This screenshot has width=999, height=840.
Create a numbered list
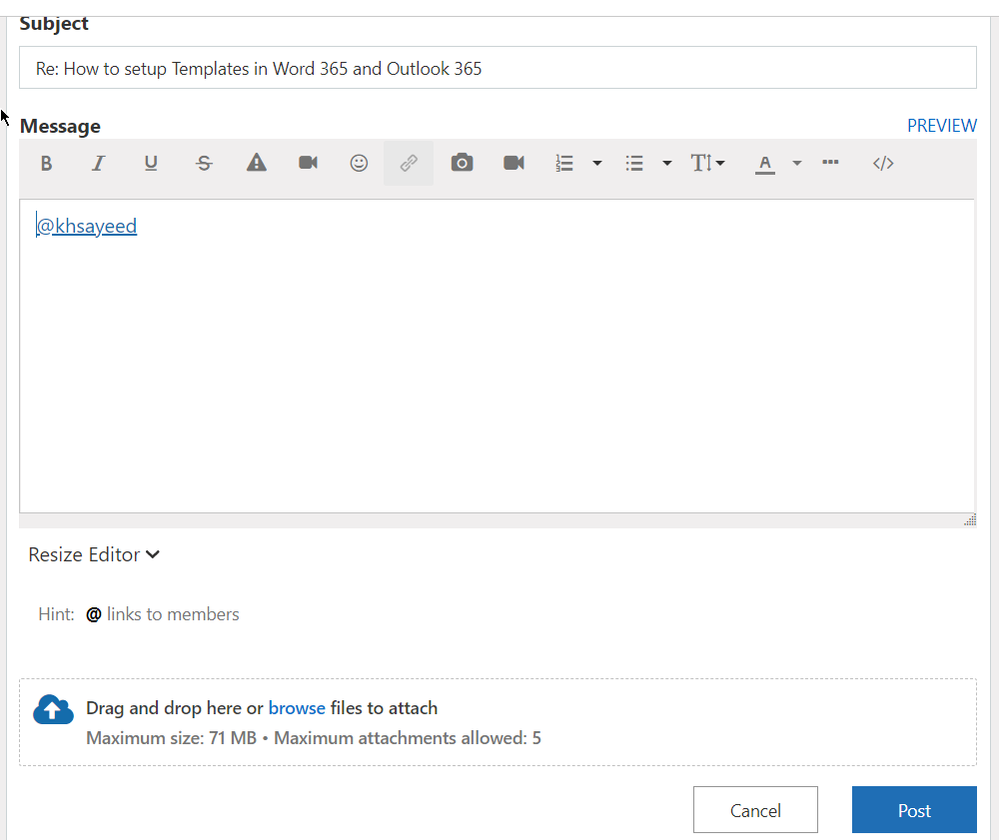click(x=564, y=163)
